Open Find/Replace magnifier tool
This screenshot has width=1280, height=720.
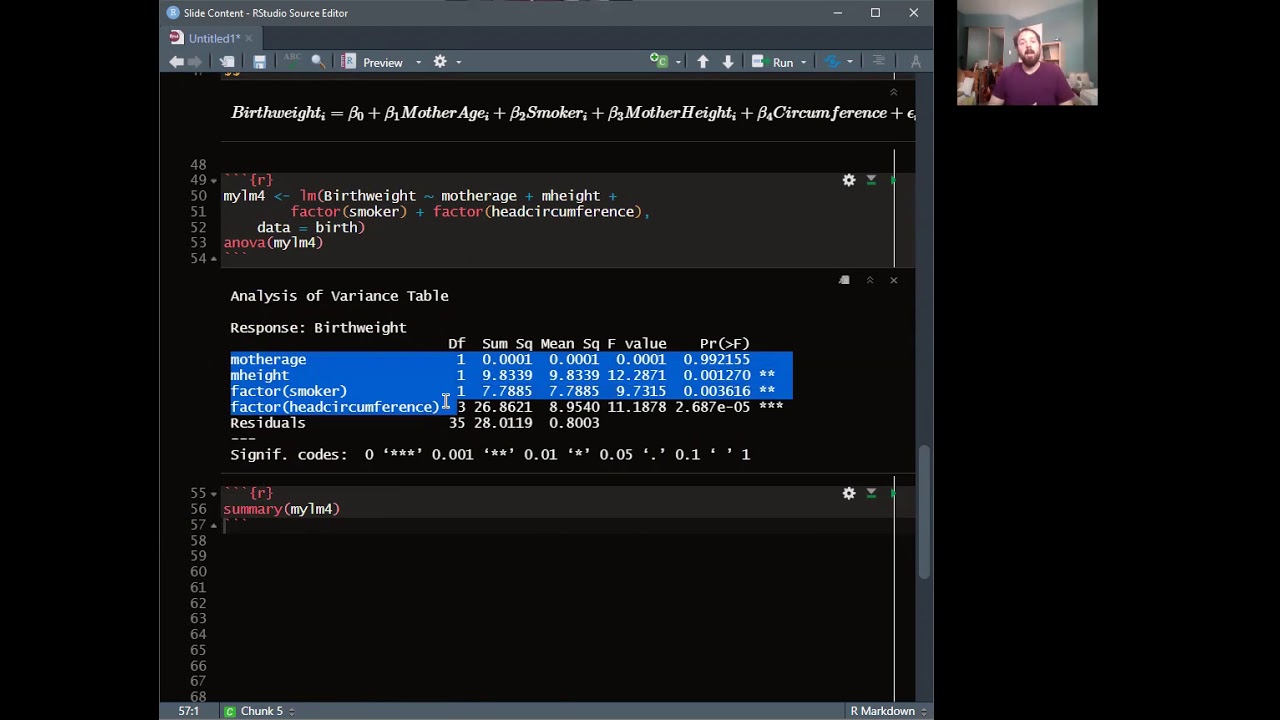(318, 62)
